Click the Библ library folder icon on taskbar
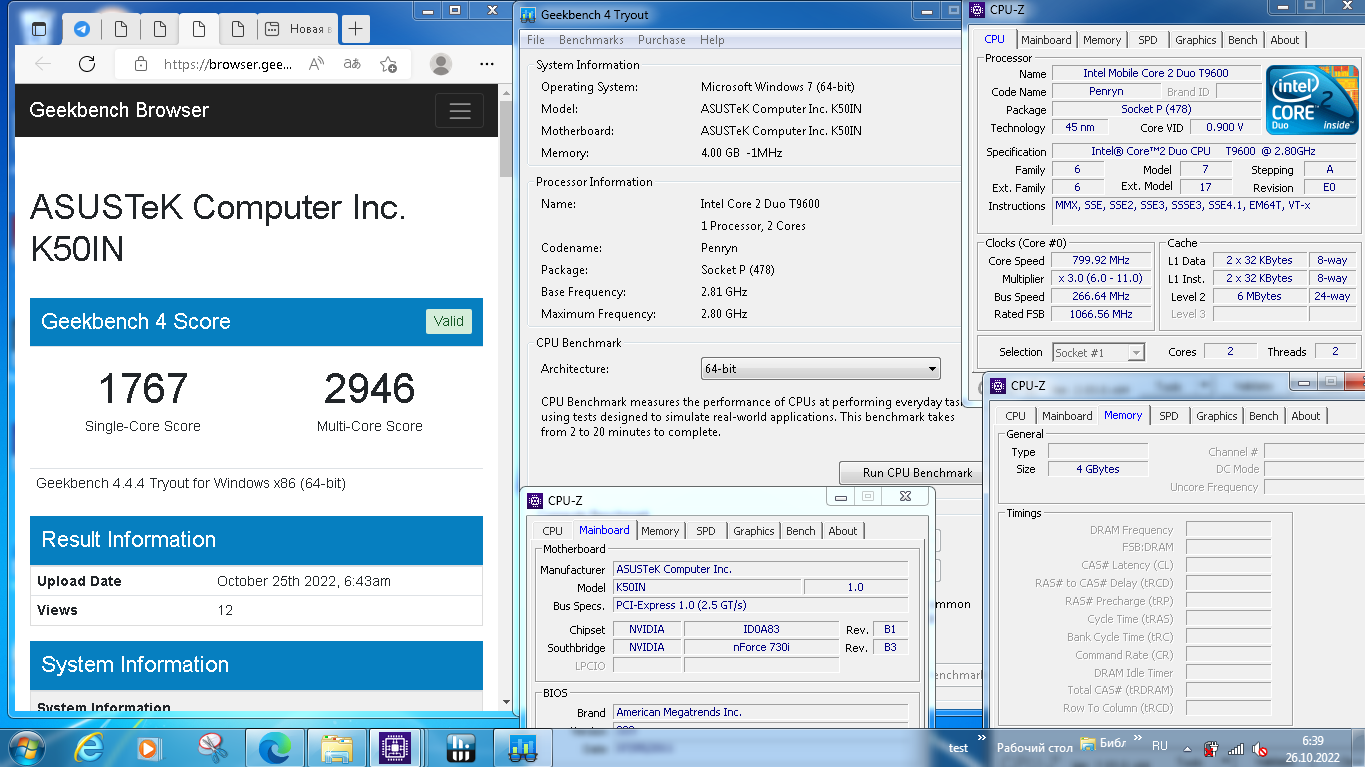Image resolution: width=1365 pixels, height=767 pixels. (1087, 746)
